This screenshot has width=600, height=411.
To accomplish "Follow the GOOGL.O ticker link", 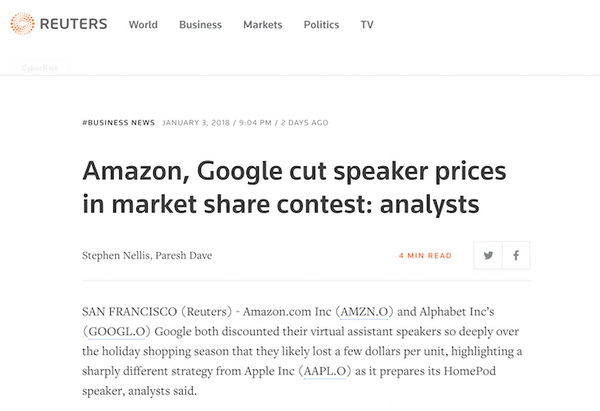I will point(116,331).
